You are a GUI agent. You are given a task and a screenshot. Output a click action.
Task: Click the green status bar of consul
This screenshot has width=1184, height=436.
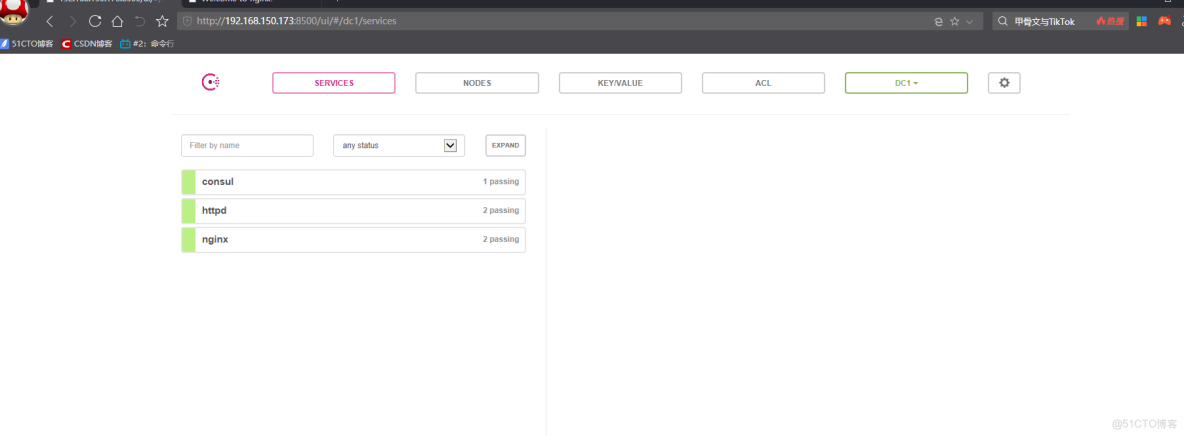click(x=188, y=182)
